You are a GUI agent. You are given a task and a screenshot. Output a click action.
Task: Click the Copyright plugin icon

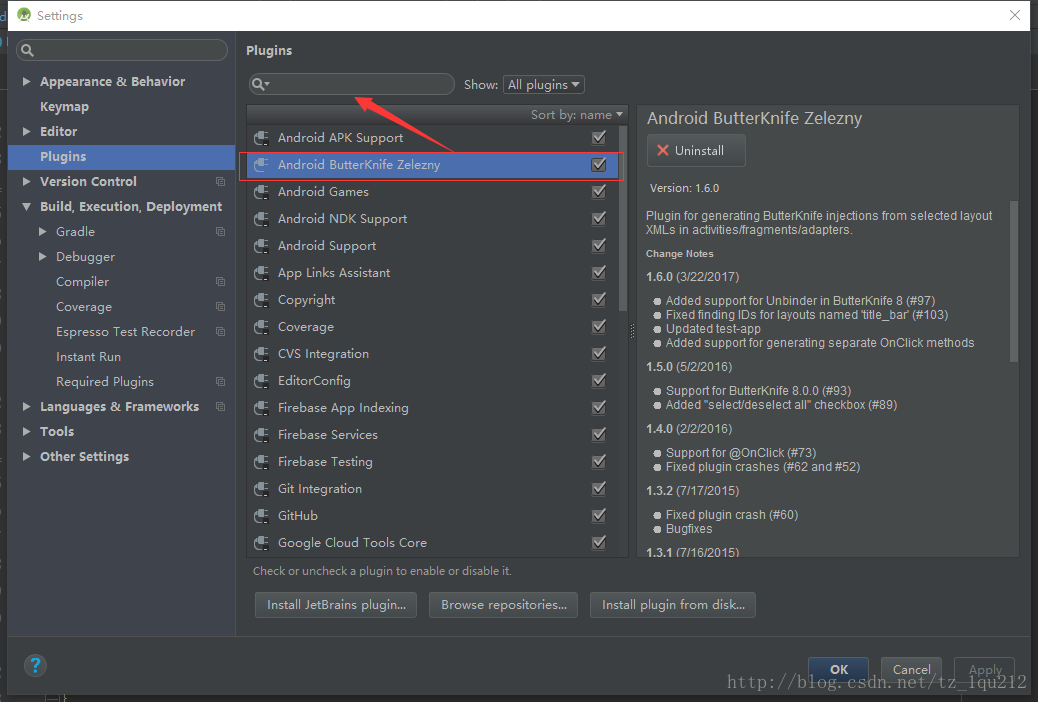261,300
